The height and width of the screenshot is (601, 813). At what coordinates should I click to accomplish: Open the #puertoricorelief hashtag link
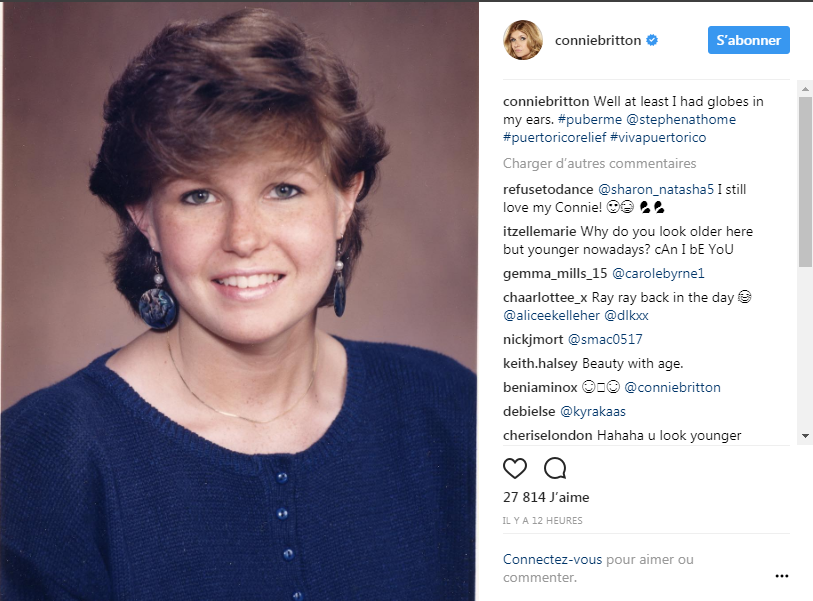coord(554,137)
